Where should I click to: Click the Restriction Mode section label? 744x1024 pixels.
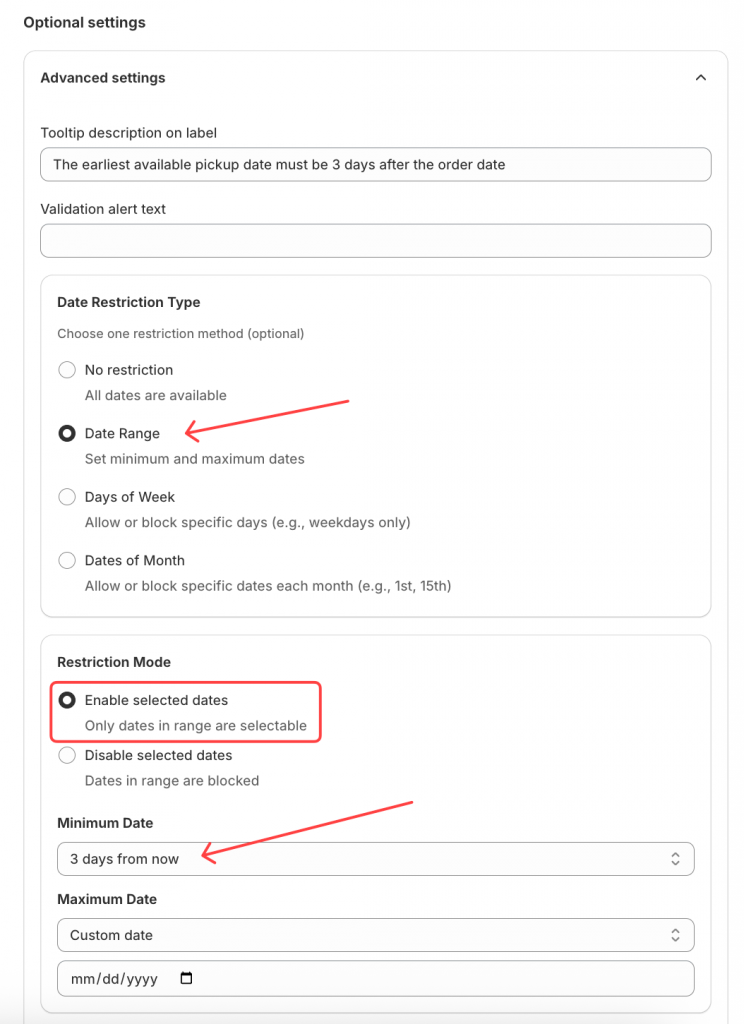tap(114, 662)
